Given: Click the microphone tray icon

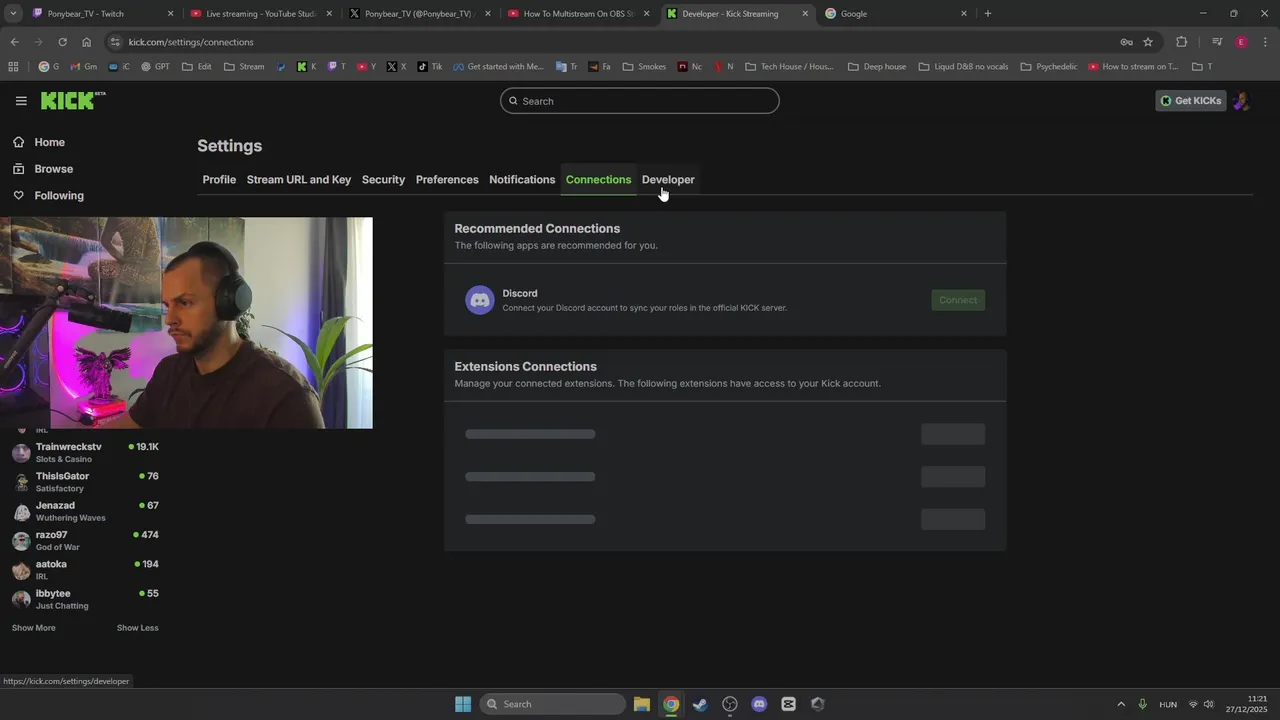Looking at the screenshot, I should (1142, 704).
